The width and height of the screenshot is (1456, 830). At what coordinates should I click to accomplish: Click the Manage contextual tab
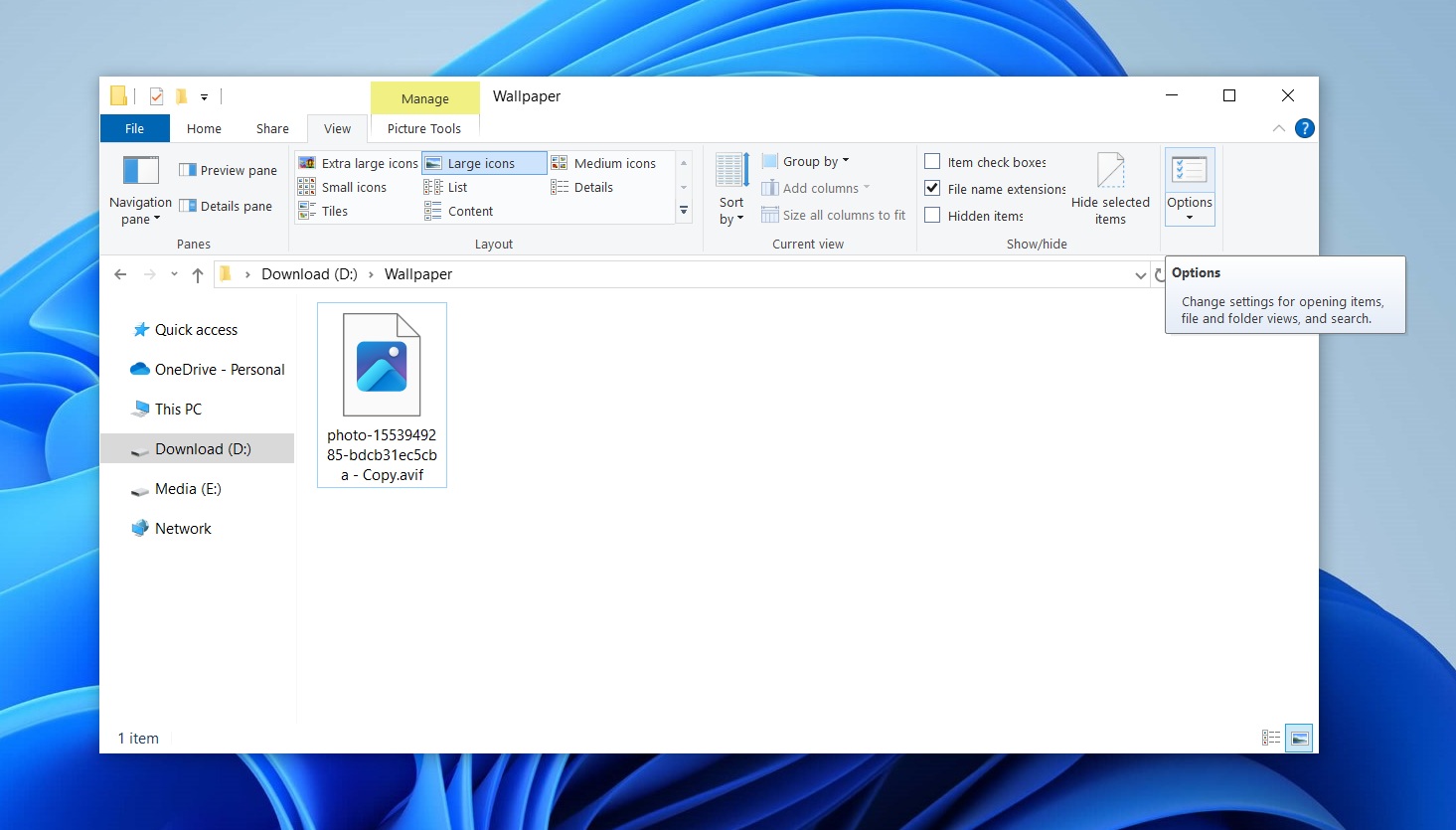pos(425,98)
